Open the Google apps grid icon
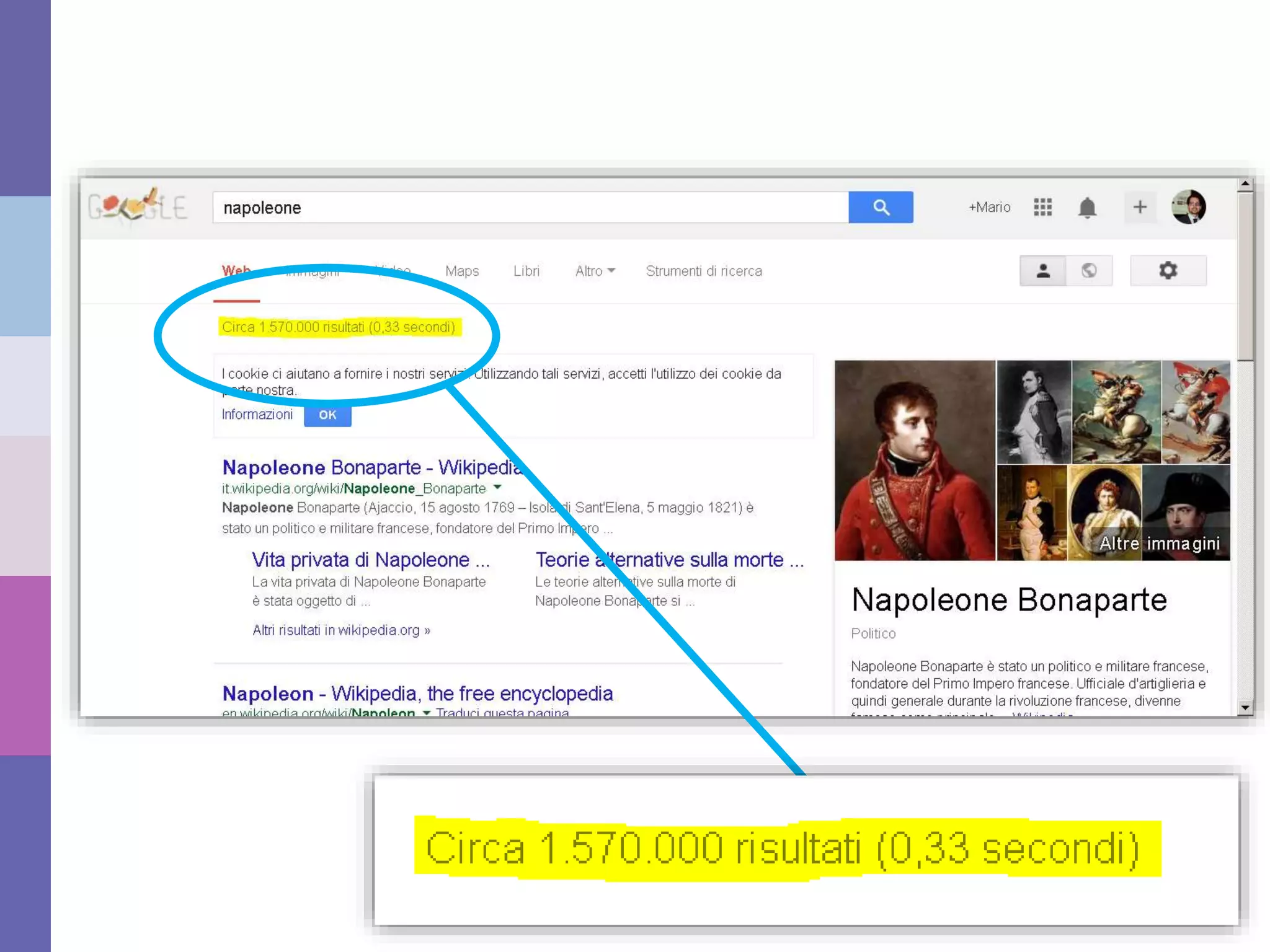Viewport: 1270px width, 952px height. [1043, 207]
